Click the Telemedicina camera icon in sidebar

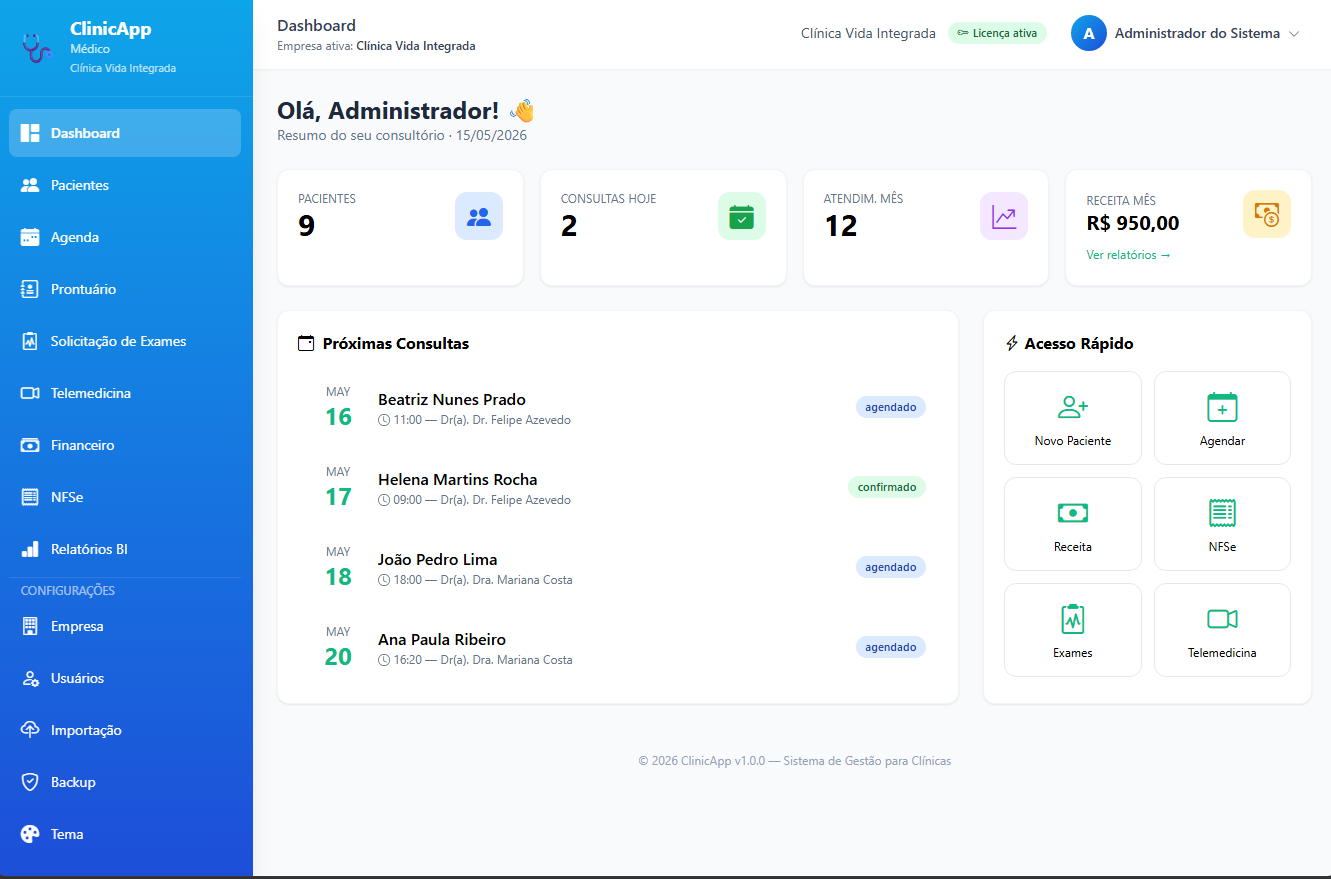(30, 393)
